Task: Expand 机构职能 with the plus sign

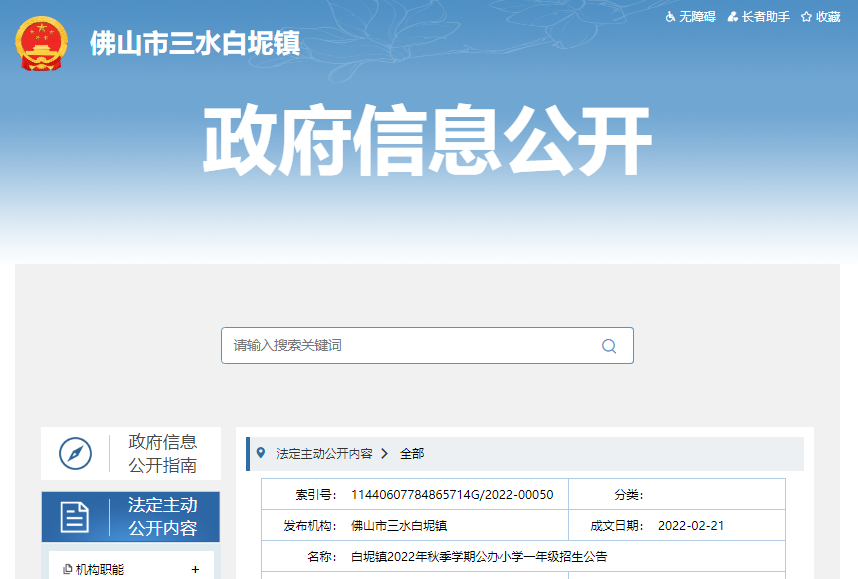Action: [x=195, y=569]
